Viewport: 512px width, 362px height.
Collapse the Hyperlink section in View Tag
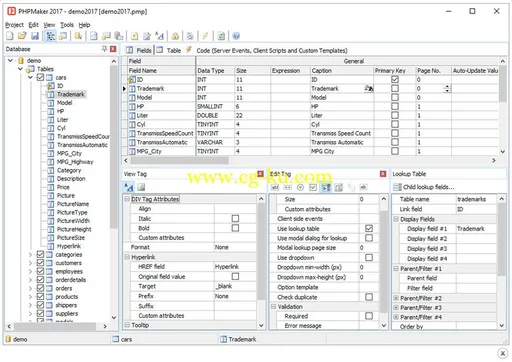click(127, 257)
